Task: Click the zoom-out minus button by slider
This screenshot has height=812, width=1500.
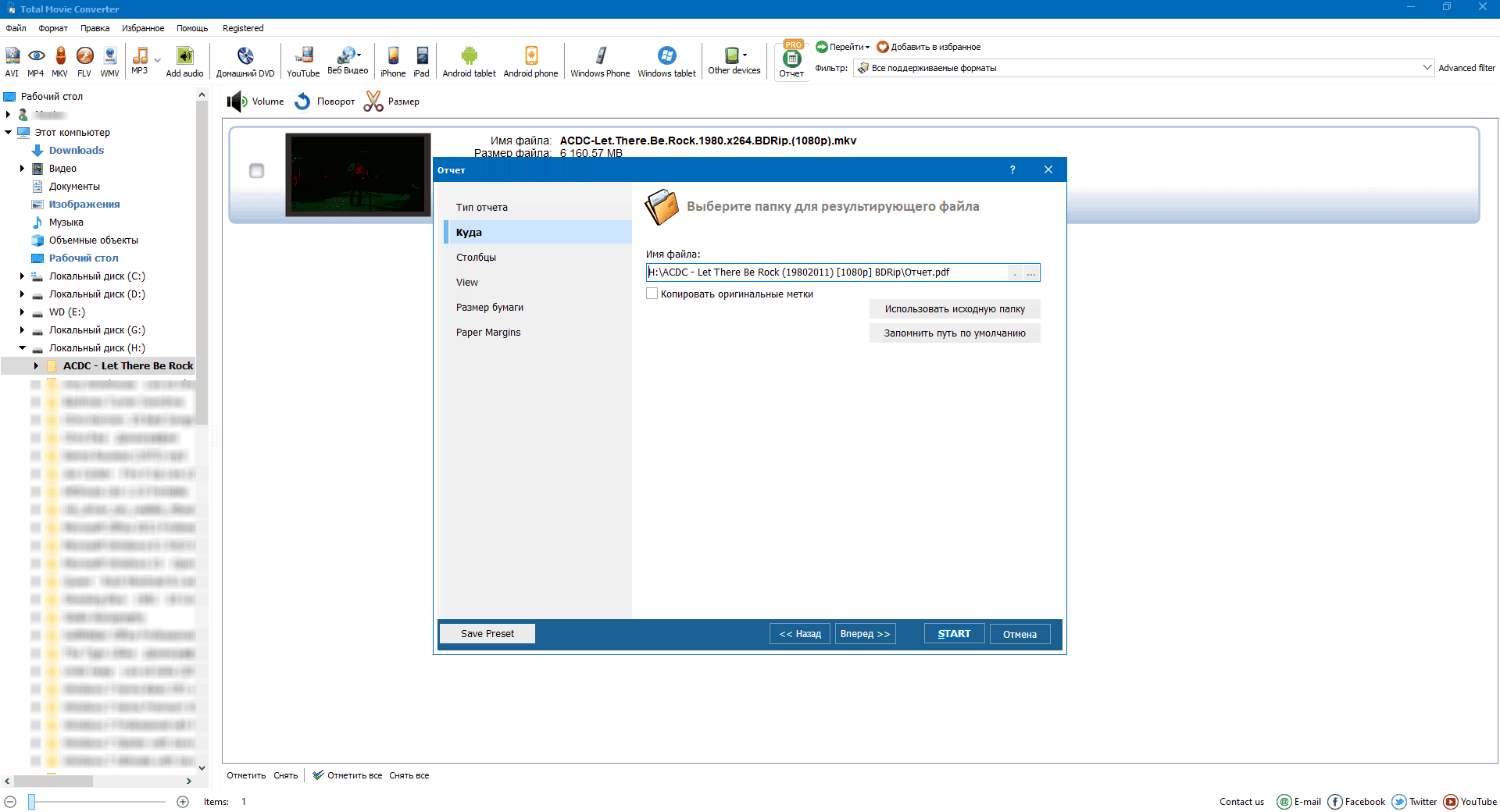Action: click(x=10, y=802)
